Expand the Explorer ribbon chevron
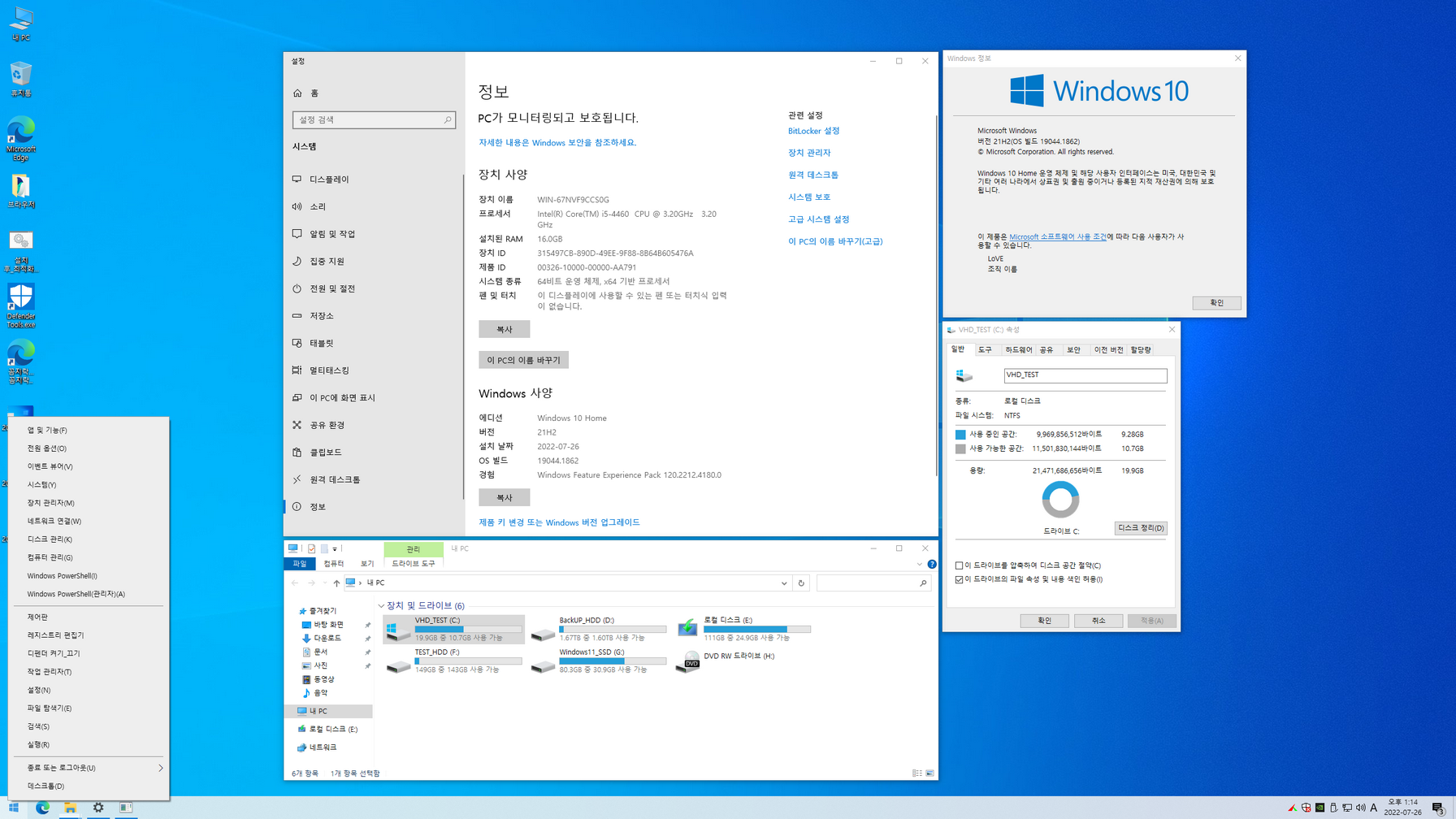Screen dimensions: 1456x819 pos(919,564)
